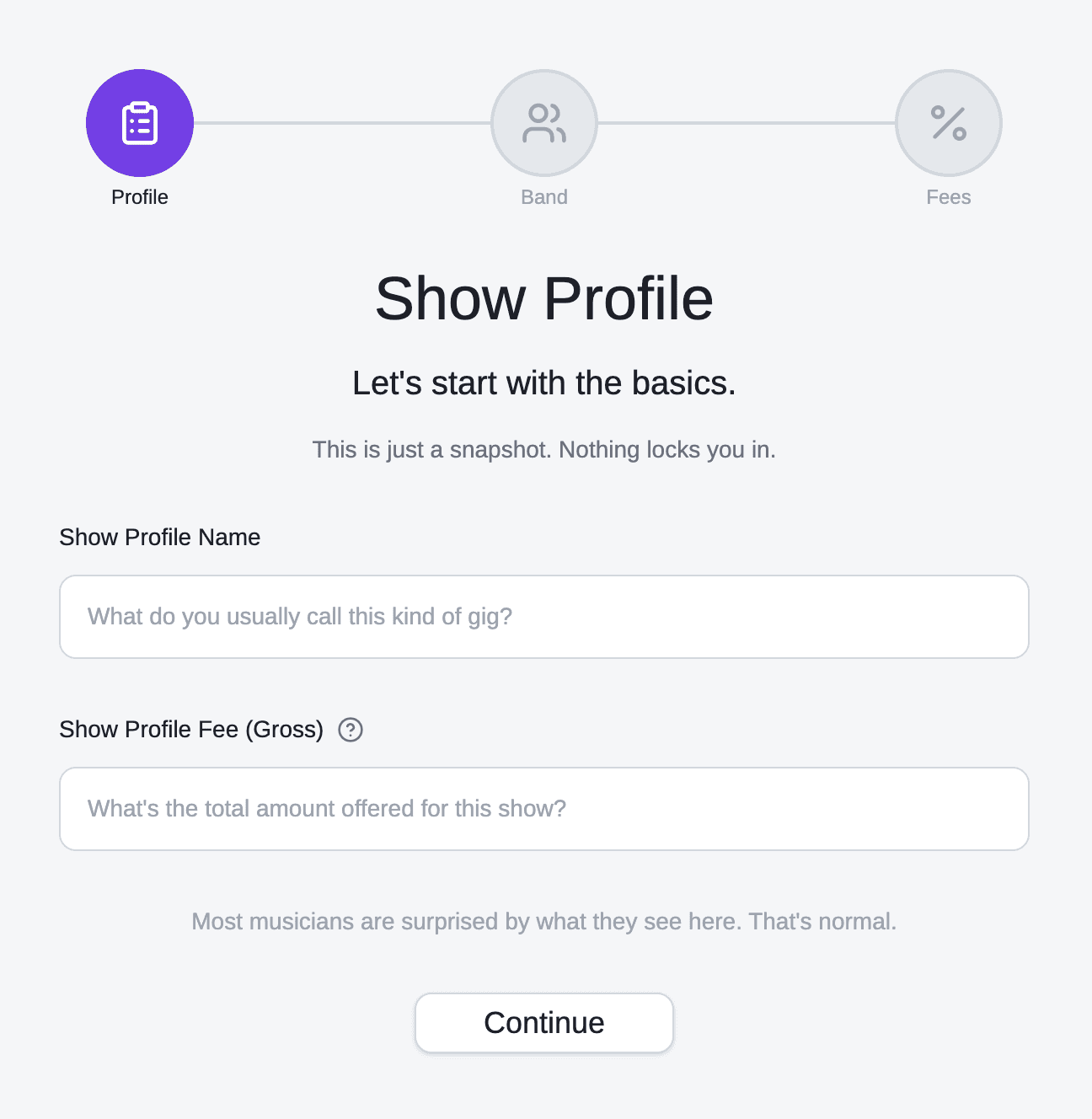Image resolution: width=1092 pixels, height=1119 pixels.
Task: Click the help question mark beside Fee (Gross)
Action: pyautogui.click(x=351, y=730)
